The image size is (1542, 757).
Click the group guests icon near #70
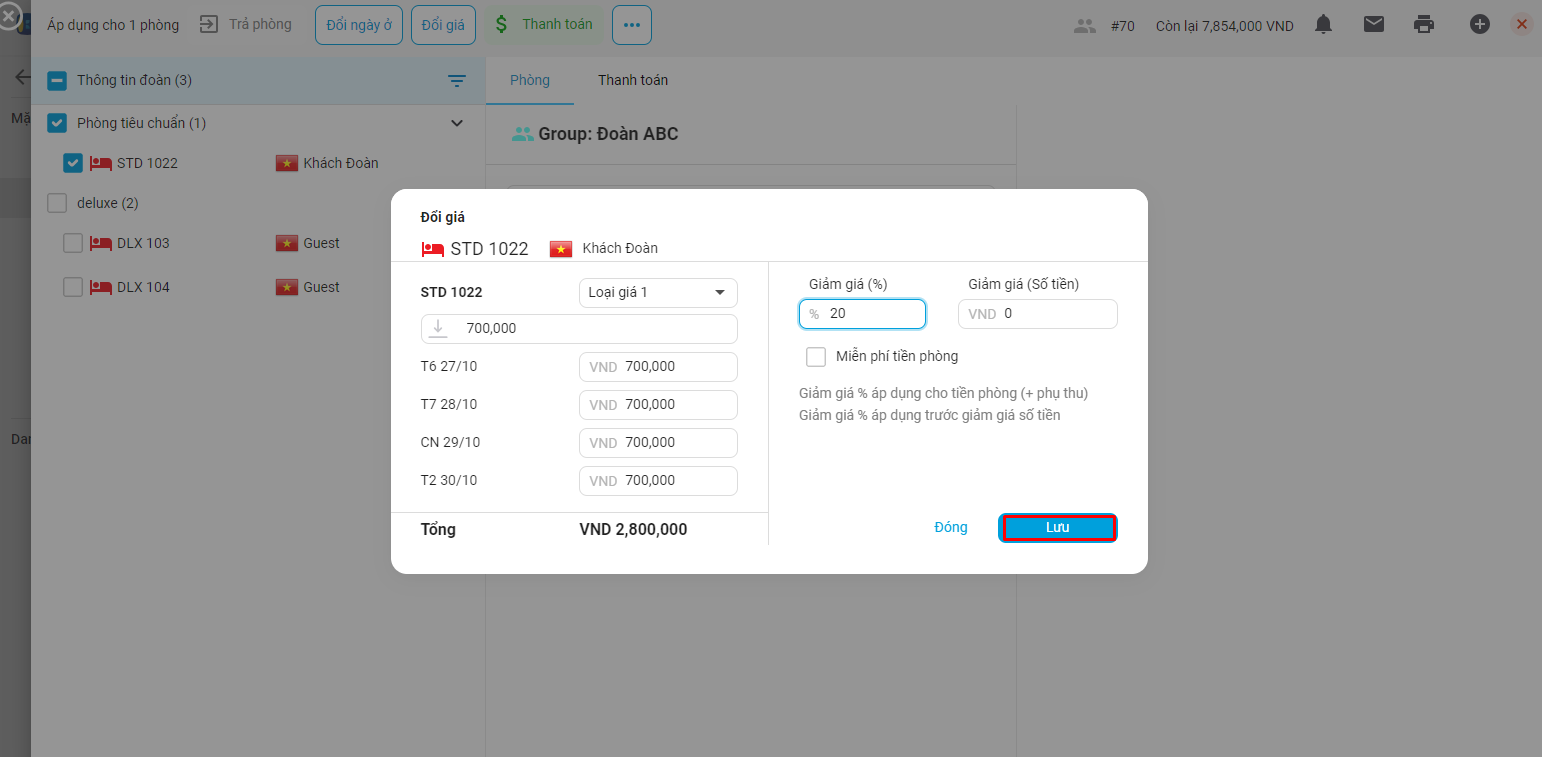pos(1085,26)
